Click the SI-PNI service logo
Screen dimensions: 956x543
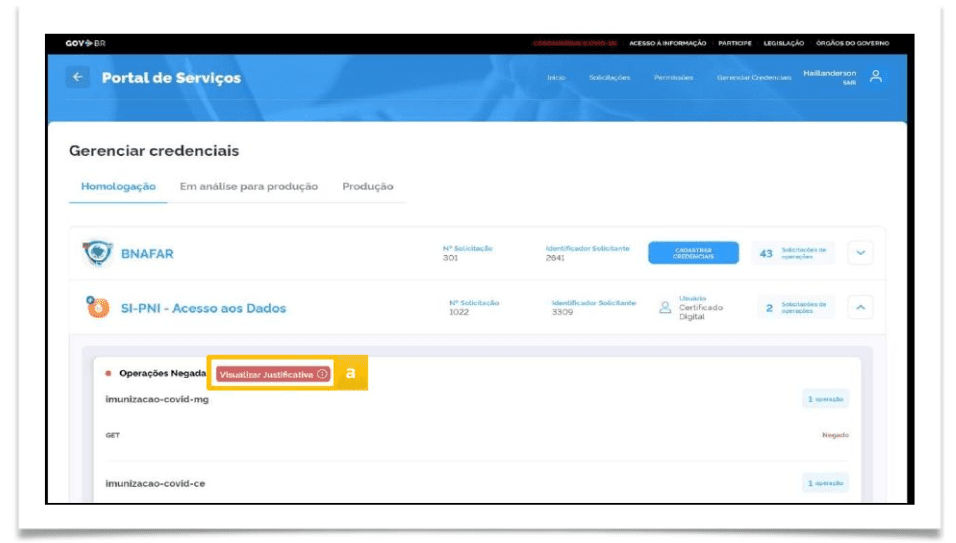[97, 307]
